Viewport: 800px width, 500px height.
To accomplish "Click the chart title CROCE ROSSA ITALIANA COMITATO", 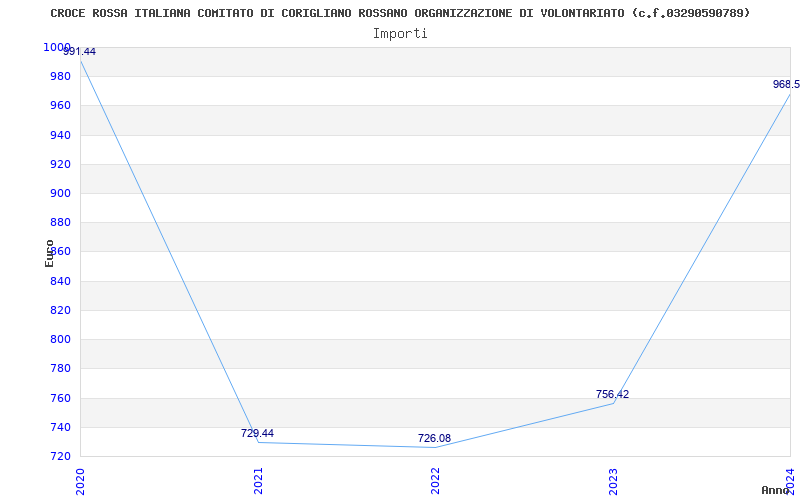I will tap(400, 13).
